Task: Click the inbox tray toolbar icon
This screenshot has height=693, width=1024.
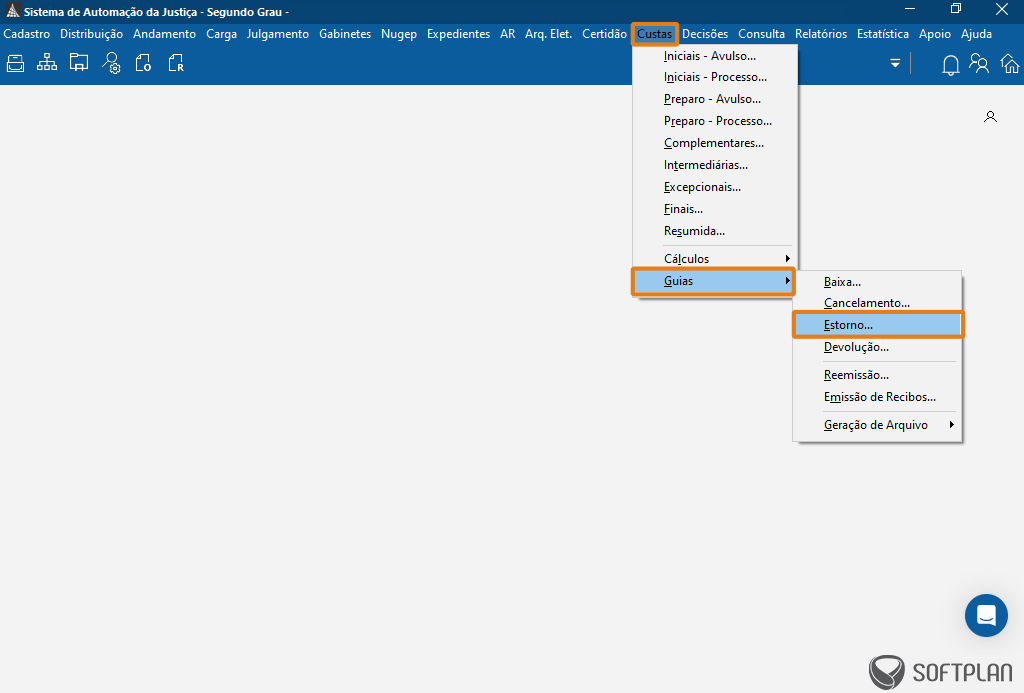Action: tap(16, 63)
